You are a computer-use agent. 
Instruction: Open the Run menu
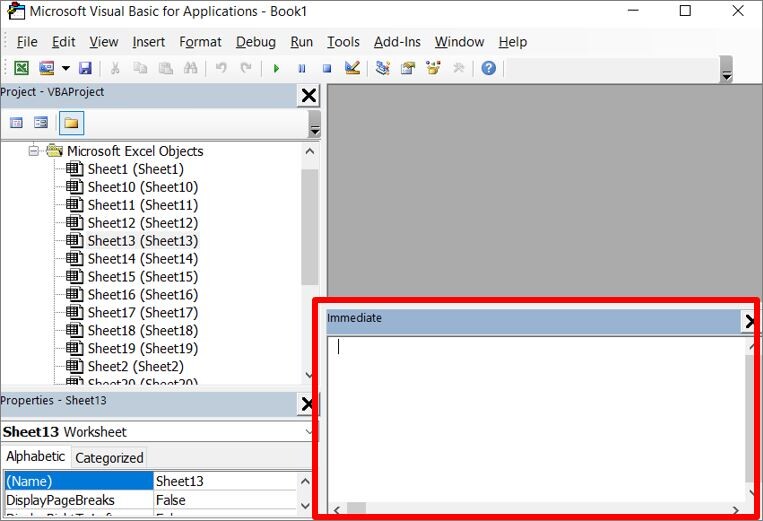tap(301, 42)
